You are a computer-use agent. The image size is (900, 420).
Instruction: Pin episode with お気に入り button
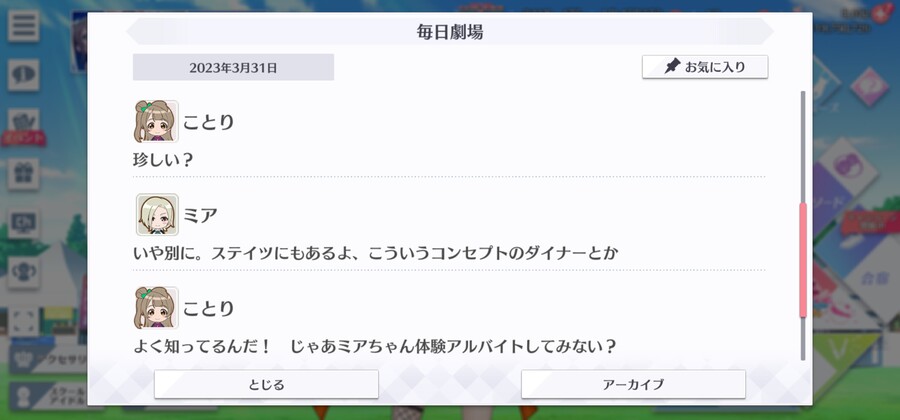click(705, 67)
